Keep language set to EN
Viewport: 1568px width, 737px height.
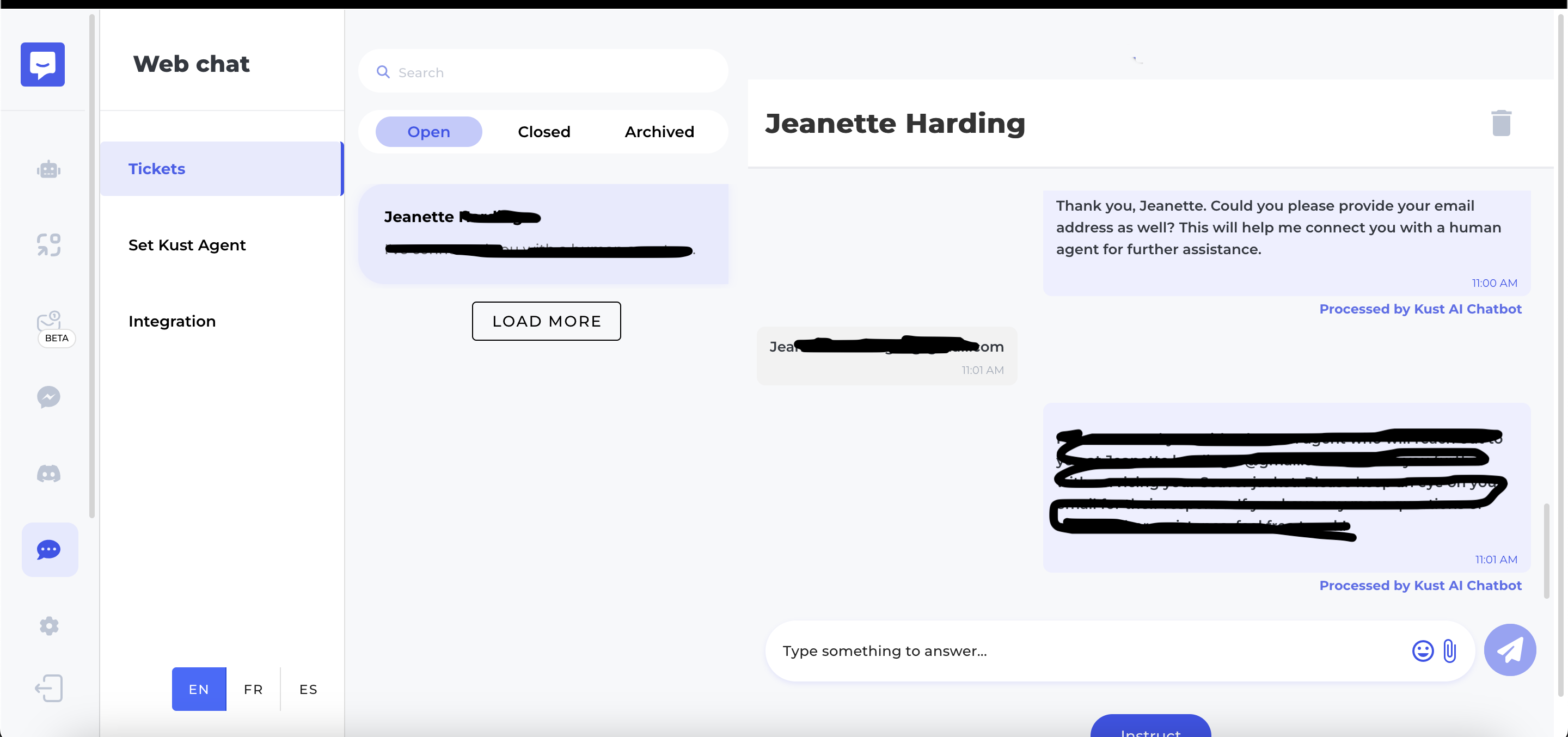pyautogui.click(x=198, y=689)
